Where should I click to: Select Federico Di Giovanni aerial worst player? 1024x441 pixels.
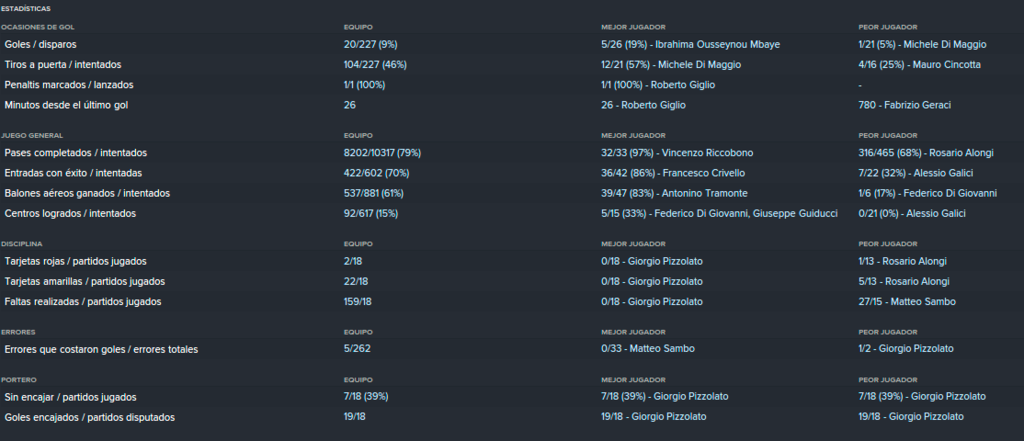927,193
